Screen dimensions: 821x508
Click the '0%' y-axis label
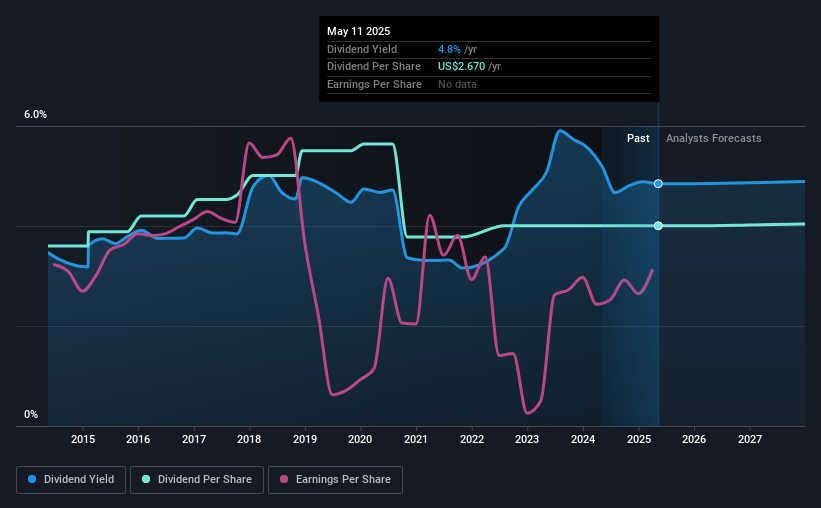[31, 414]
